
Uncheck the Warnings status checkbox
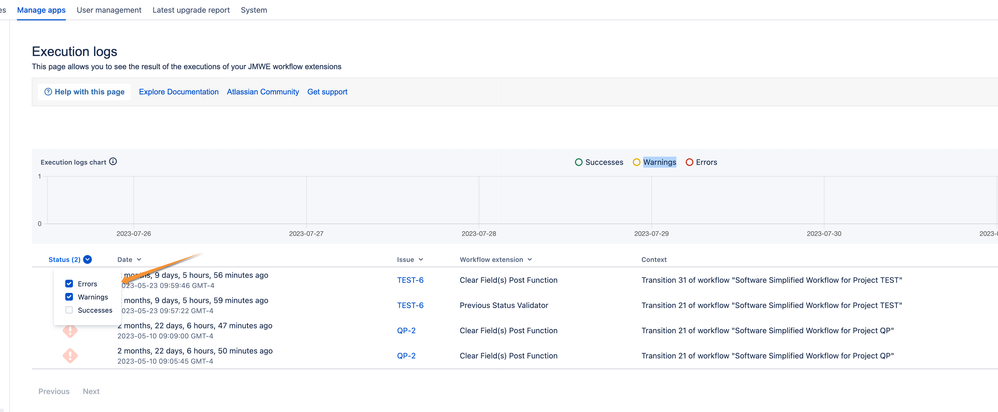69,297
